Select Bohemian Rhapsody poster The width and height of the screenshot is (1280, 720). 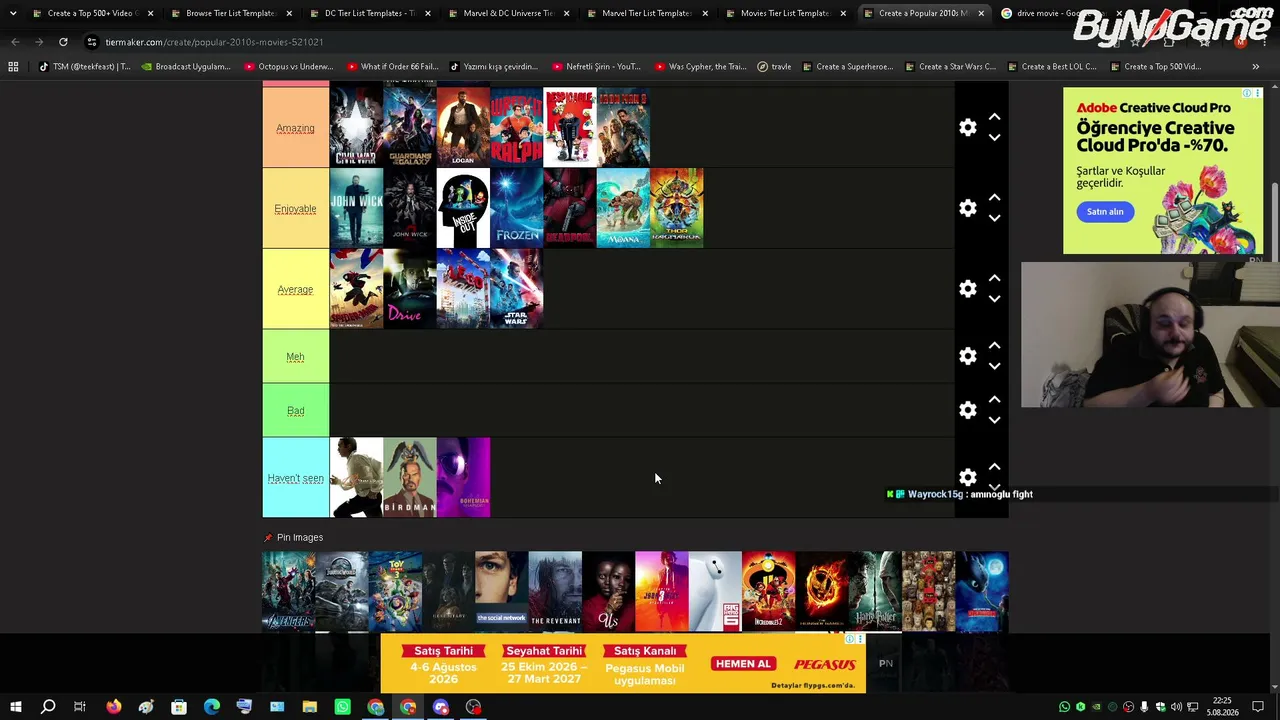pos(463,477)
